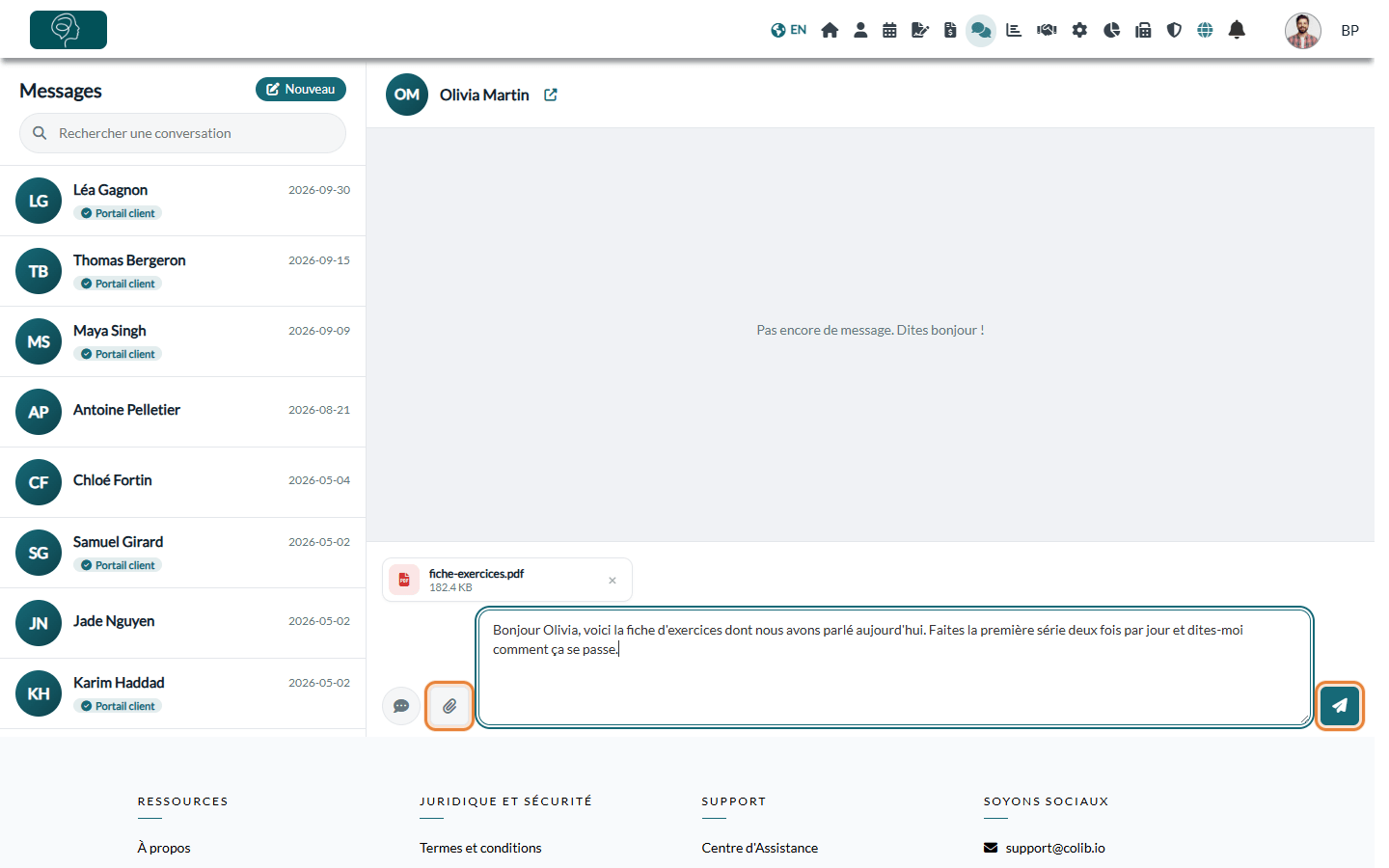Open Antoine Pelletier's conversation
Viewport: 1389px width, 868px height.
pyautogui.click(x=182, y=412)
